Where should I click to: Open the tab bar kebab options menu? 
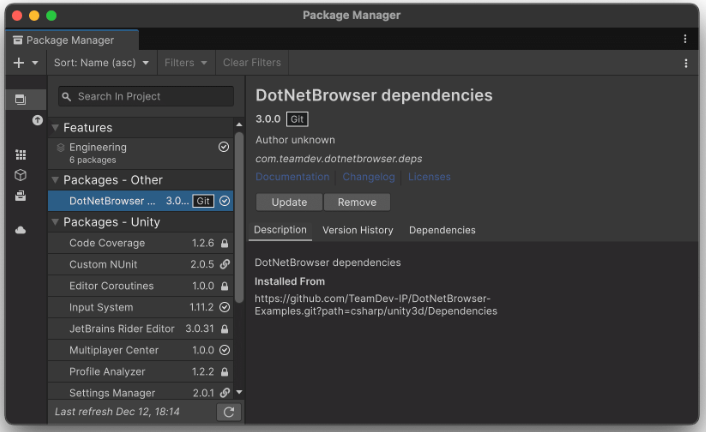pos(685,39)
